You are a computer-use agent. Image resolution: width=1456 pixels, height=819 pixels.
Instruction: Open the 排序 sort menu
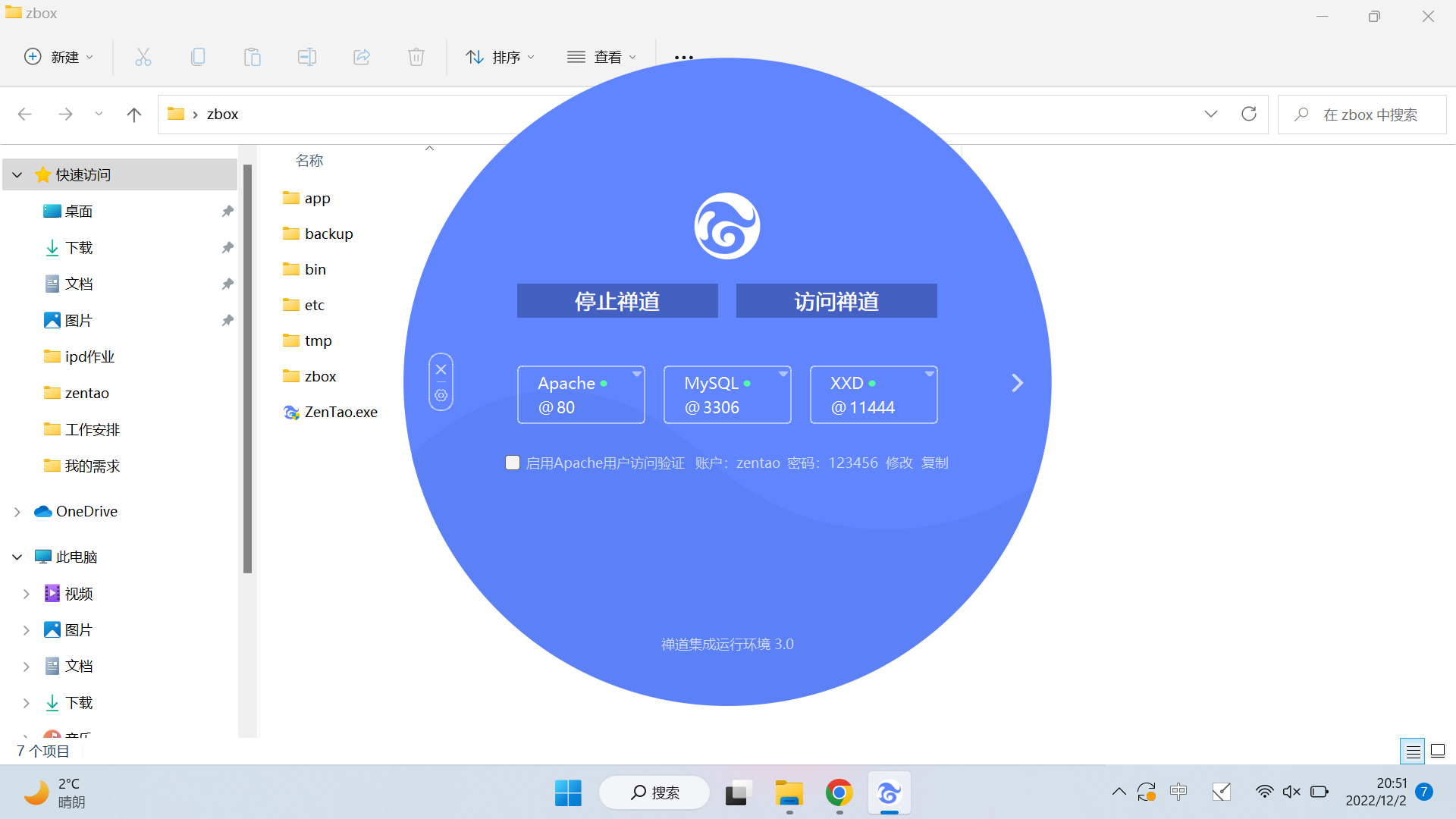500,57
